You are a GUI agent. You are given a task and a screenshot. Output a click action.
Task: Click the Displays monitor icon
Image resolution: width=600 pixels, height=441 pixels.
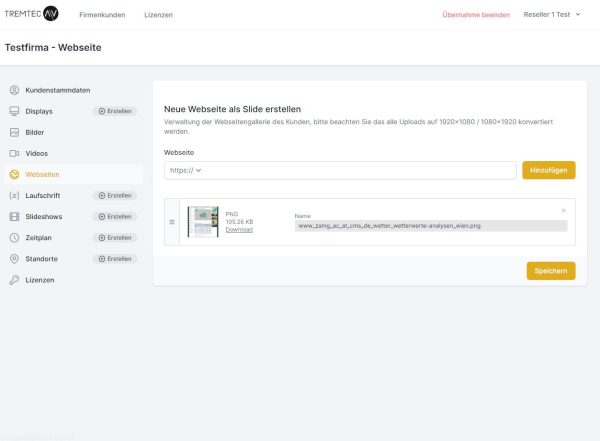[x=14, y=111]
